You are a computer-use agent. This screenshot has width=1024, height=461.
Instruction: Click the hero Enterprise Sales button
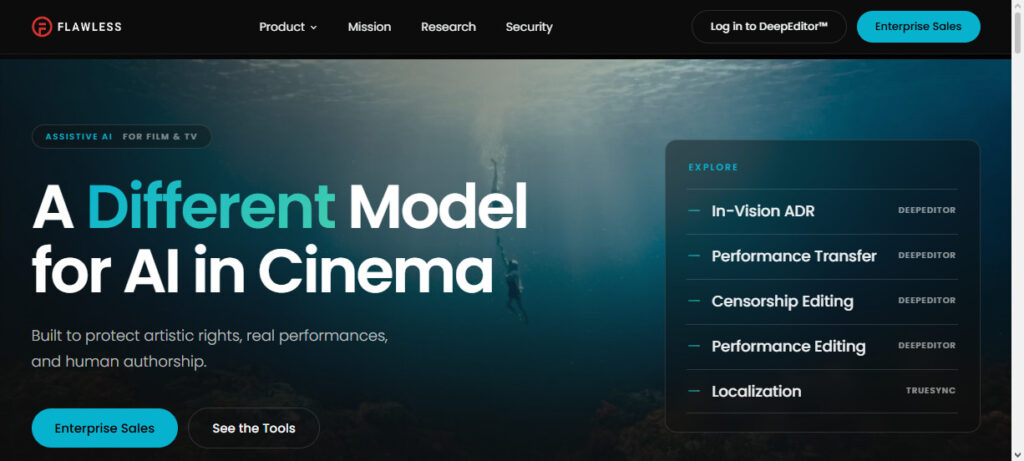pyautogui.click(x=104, y=428)
